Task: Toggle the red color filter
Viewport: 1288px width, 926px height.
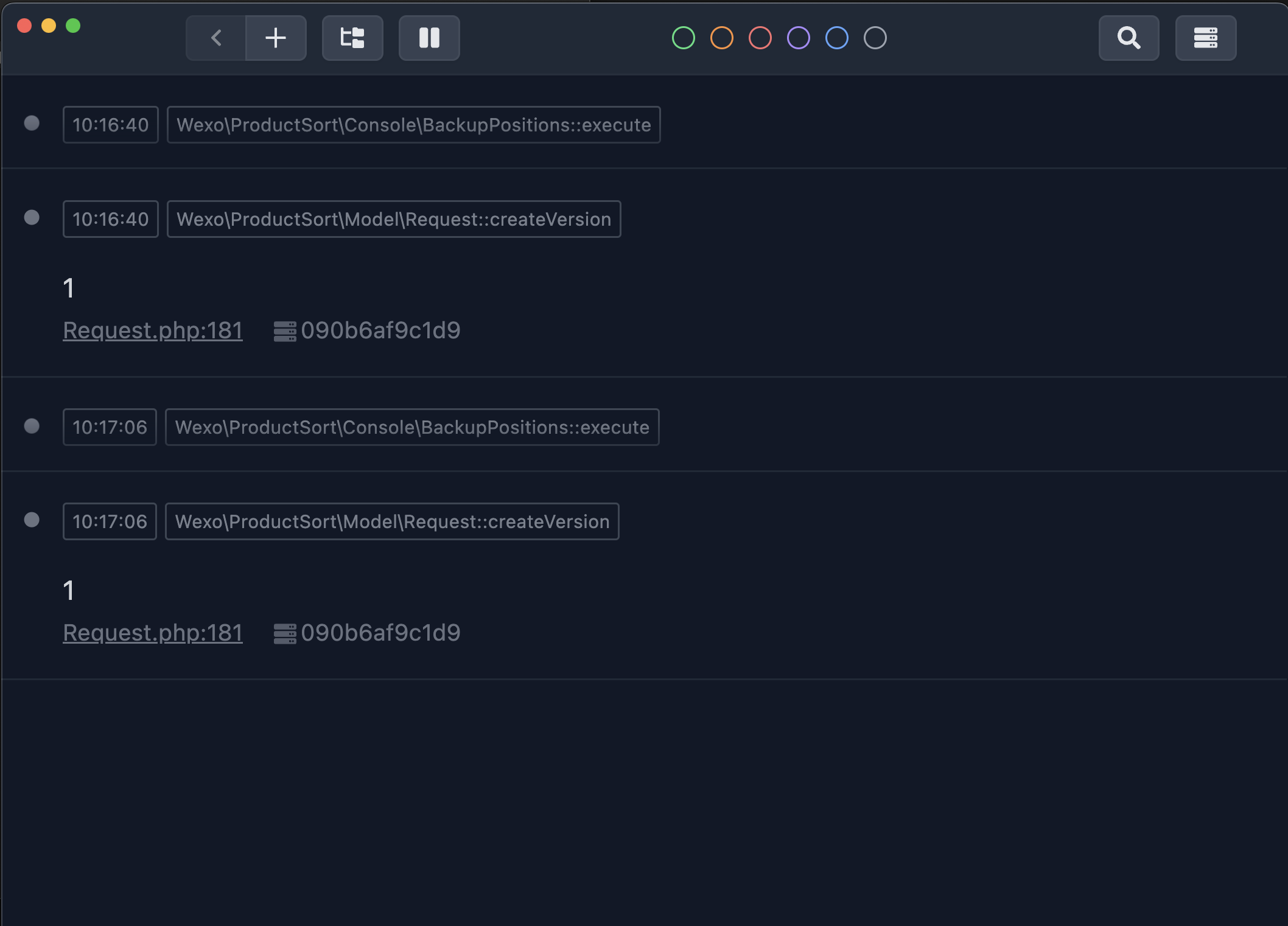Action: click(760, 38)
